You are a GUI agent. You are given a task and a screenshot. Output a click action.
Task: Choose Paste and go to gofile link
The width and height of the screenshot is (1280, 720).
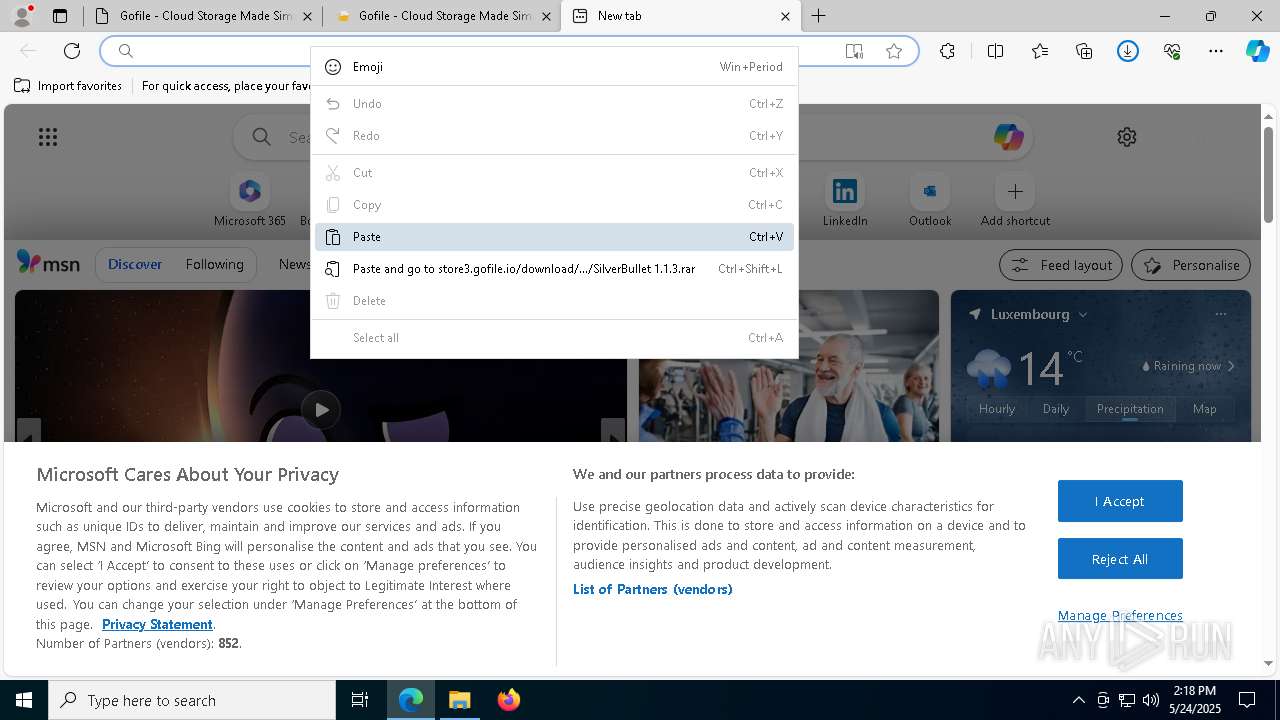coord(554,269)
